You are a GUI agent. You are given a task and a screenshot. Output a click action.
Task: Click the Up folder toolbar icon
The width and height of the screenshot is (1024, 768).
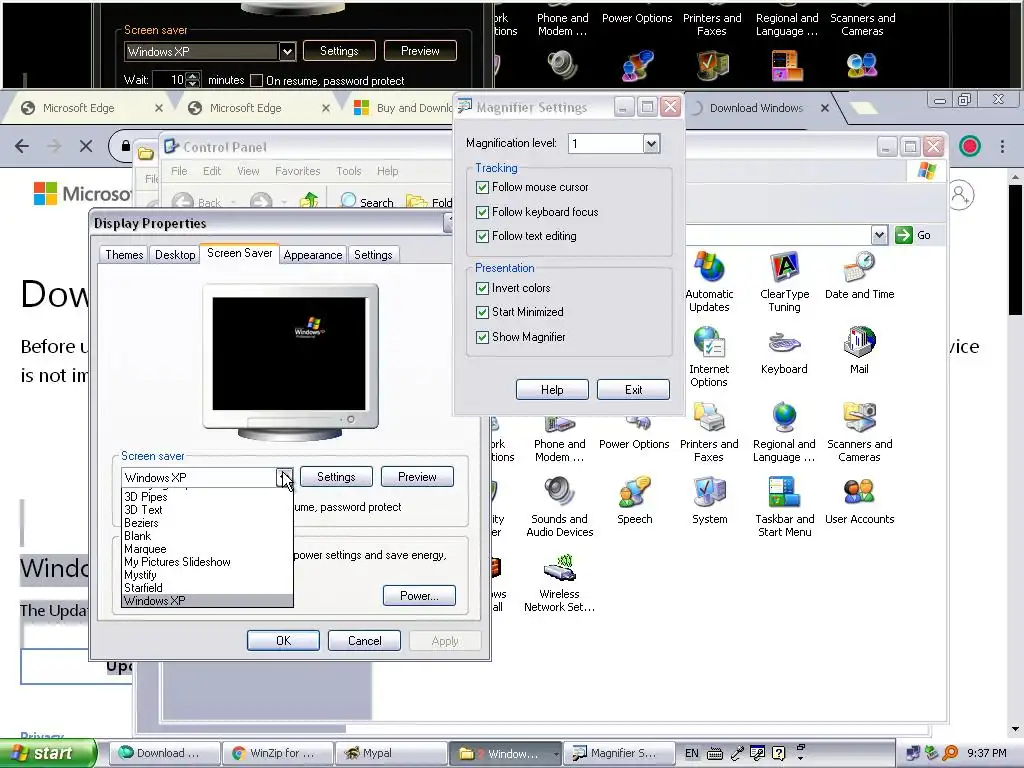[309, 200]
